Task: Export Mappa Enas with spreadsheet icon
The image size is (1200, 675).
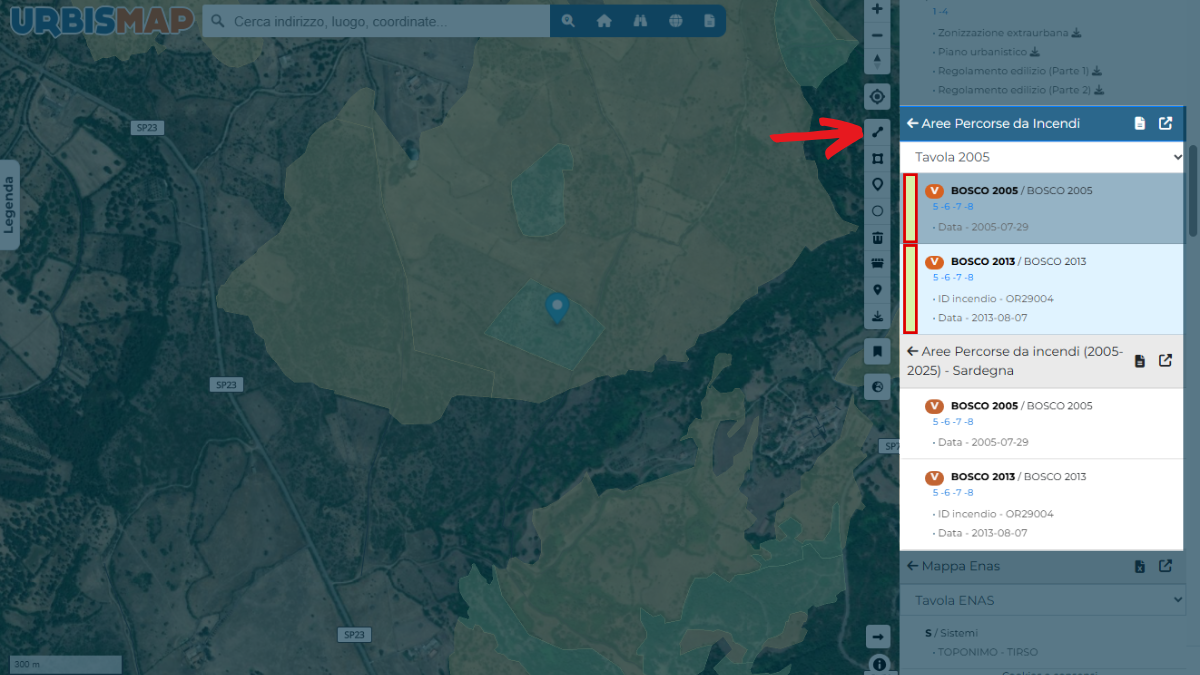Action: [x=1140, y=567]
